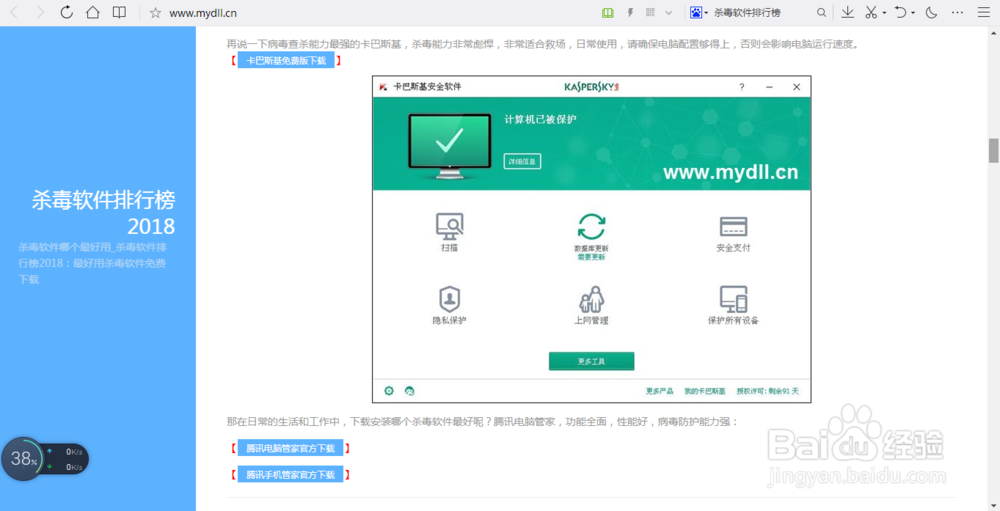Open the downloads manager
The height and width of the screenshot is (511, 1000).
(848, 12)
